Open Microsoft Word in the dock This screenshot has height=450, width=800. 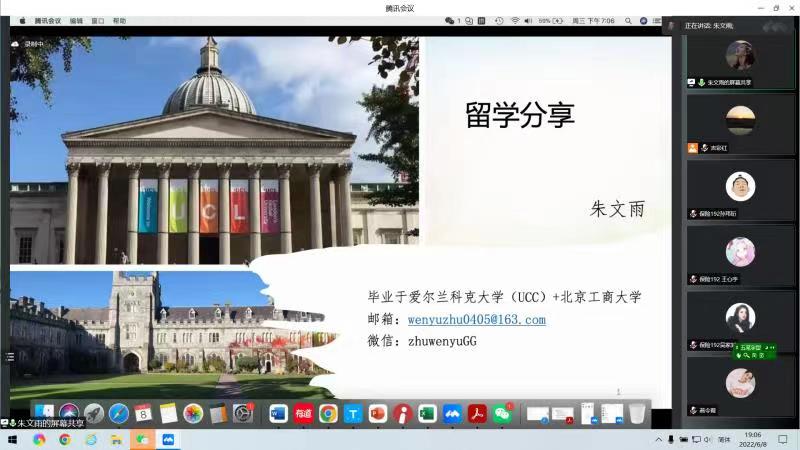[278, 413]
